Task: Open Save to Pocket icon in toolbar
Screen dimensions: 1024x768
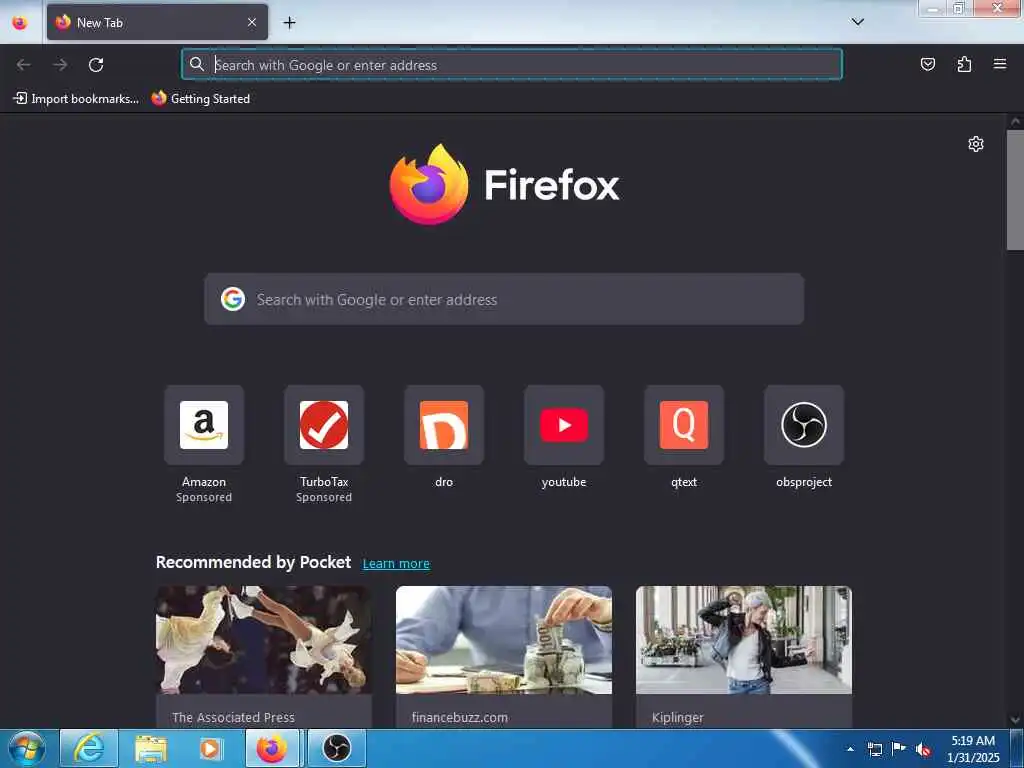Action: point(927,64)
